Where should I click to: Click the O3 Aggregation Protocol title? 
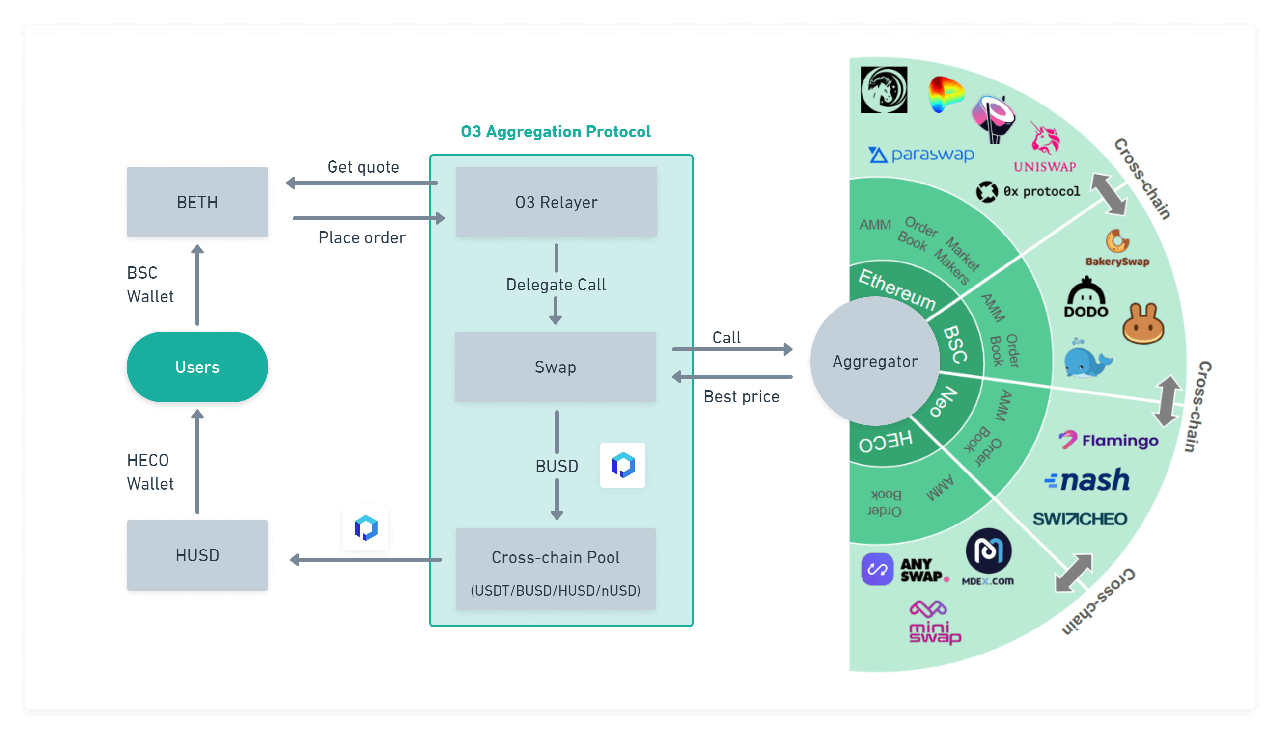pyautogui.click(x=556, y=132)
